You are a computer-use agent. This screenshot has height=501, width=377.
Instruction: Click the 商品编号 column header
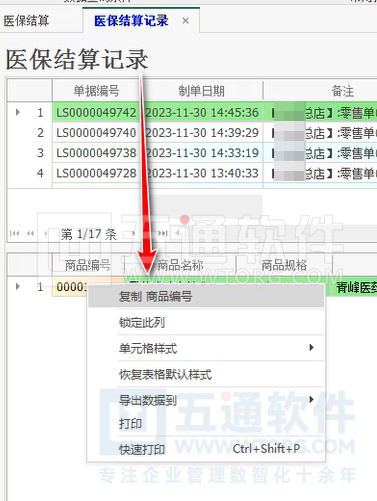[x=88, y=265]
